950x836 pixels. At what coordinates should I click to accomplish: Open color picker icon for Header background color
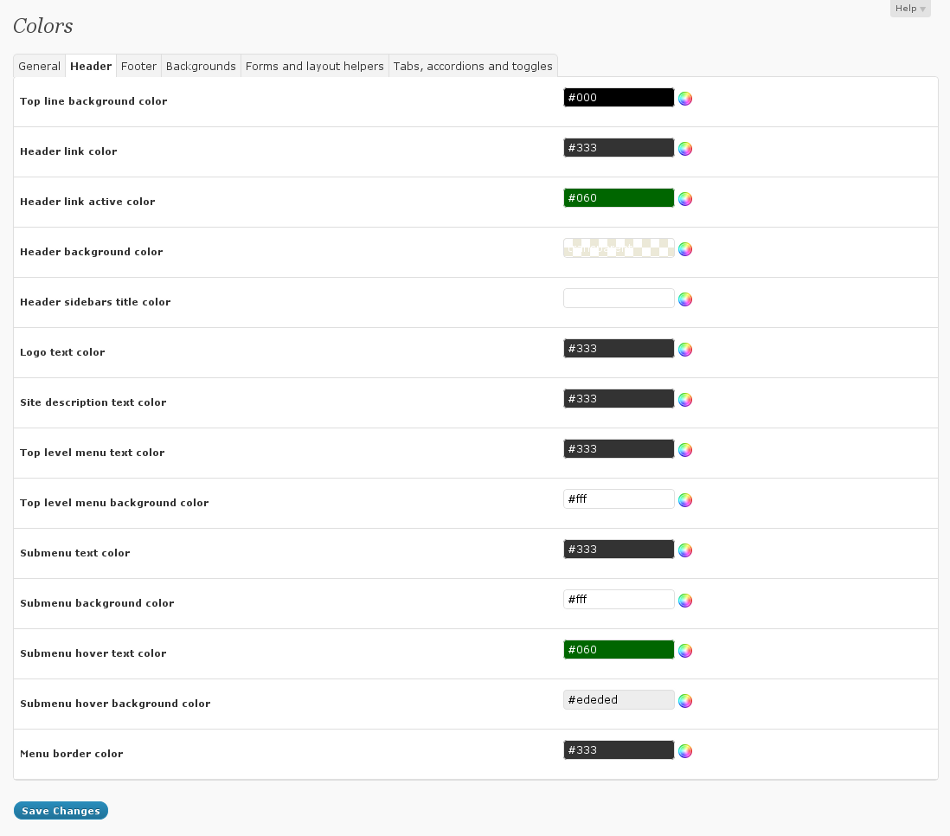[x=685, y=249]
